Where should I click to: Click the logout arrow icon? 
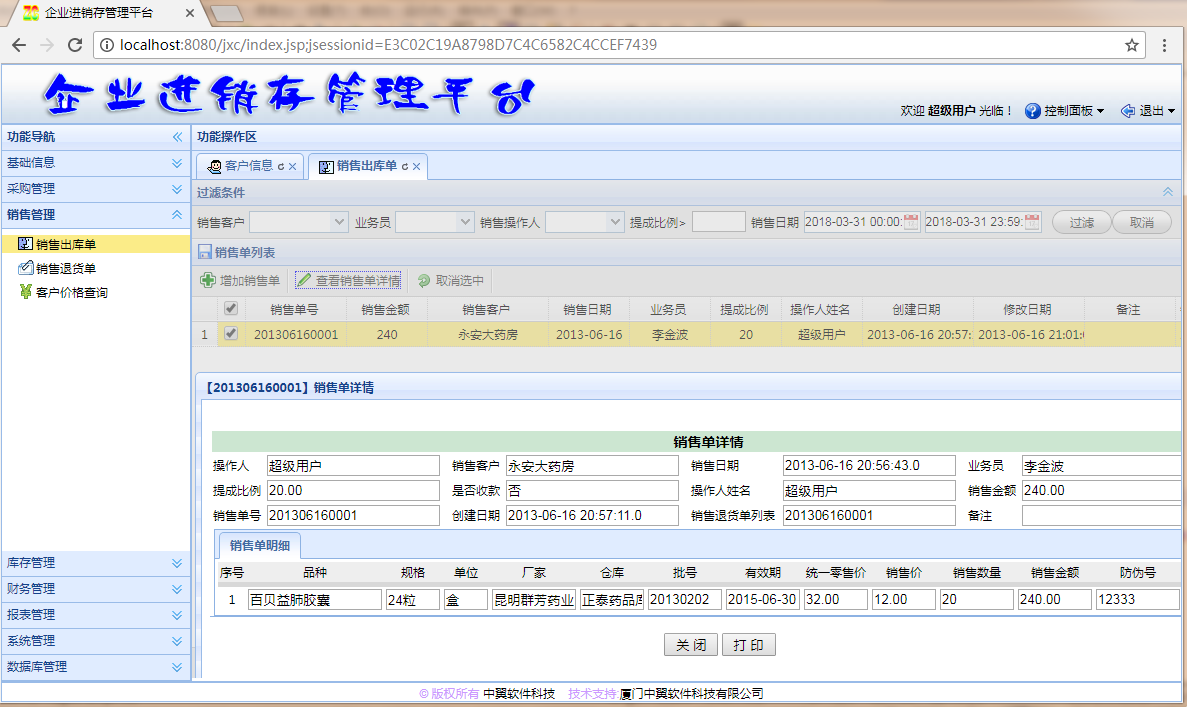pos(1128,111)
